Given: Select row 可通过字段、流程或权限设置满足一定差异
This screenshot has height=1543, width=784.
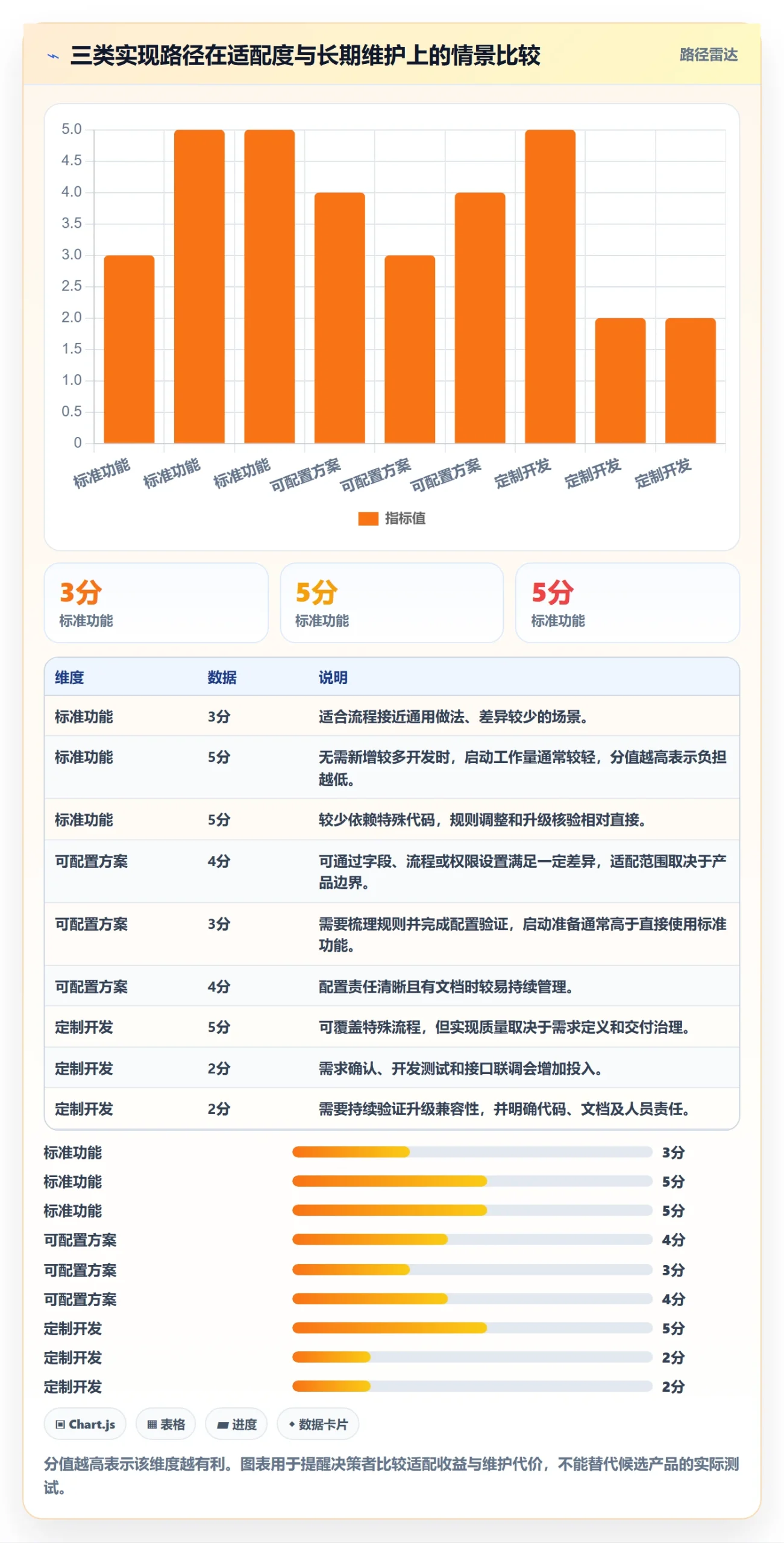Looking at the screenshot, I should 392,871.
